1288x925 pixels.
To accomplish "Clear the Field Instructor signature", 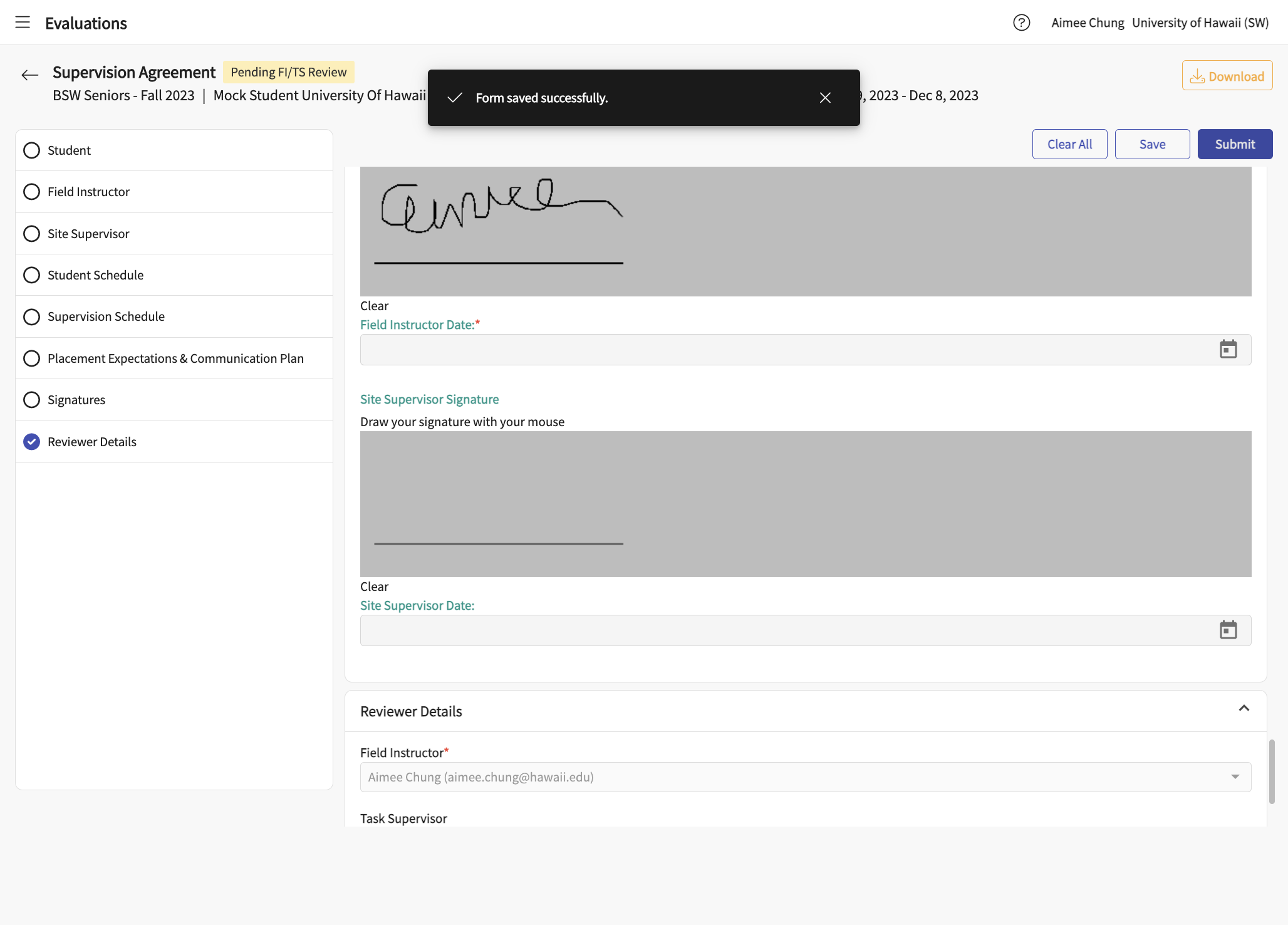I will tap(374, 306).
